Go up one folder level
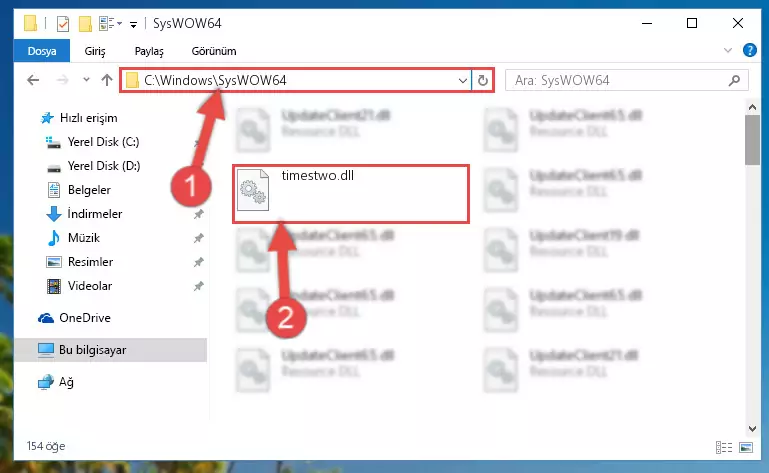 pyautogui.click(x=107, y=80)
